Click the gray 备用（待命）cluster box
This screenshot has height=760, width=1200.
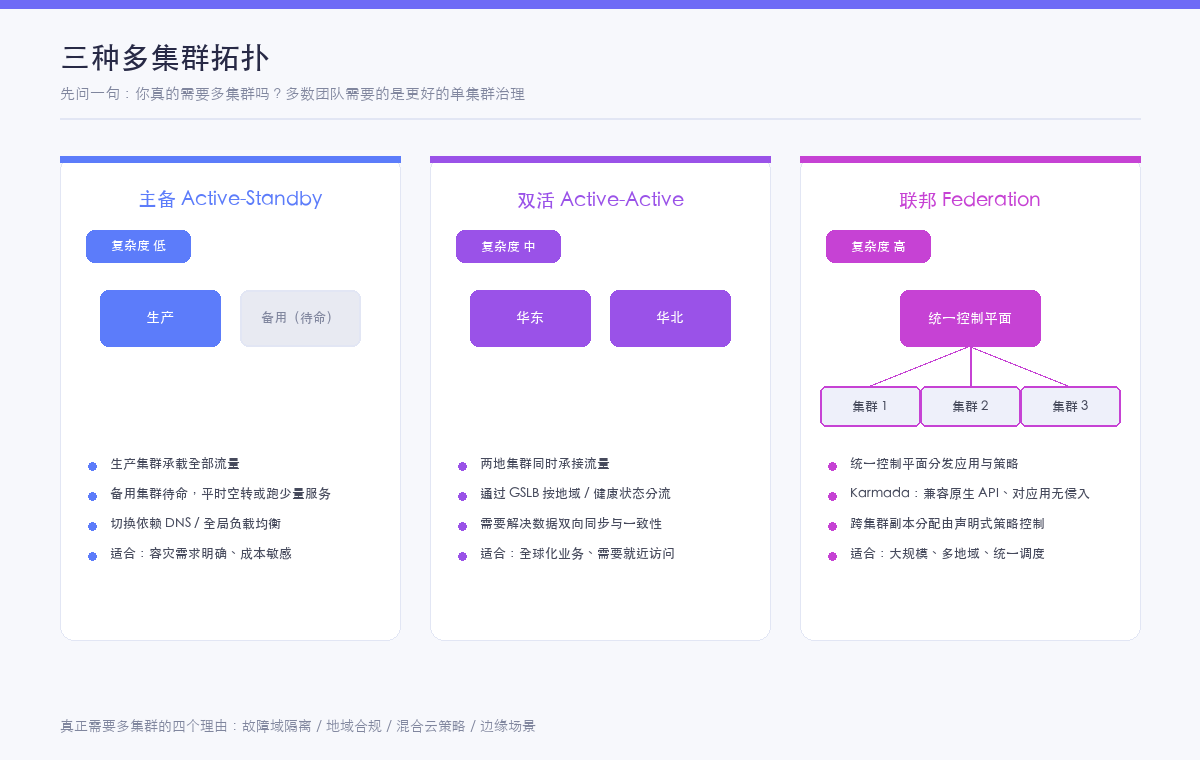[x=300, y=318]
